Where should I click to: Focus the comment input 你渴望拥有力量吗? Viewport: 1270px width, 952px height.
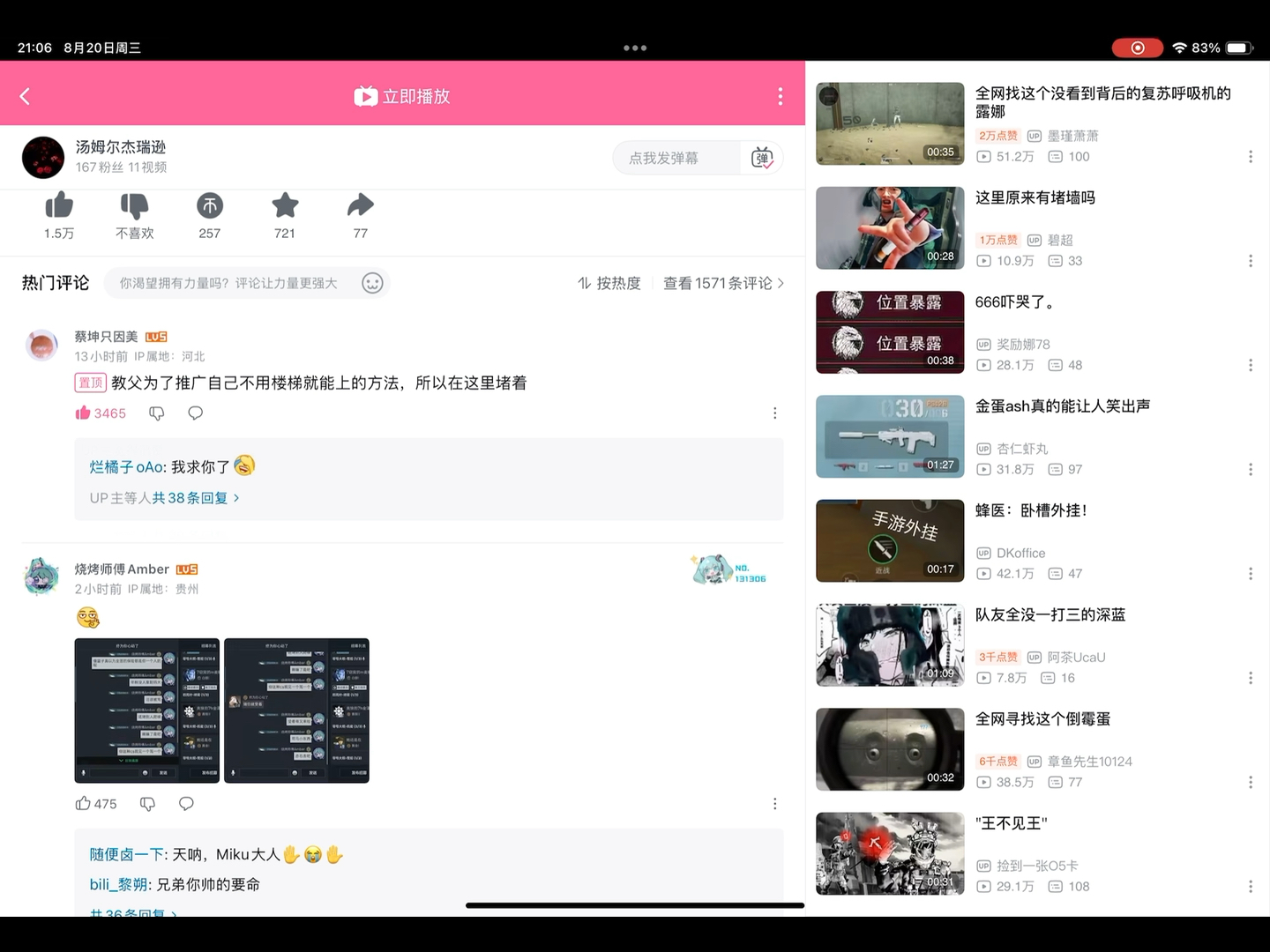coord(229,283)
